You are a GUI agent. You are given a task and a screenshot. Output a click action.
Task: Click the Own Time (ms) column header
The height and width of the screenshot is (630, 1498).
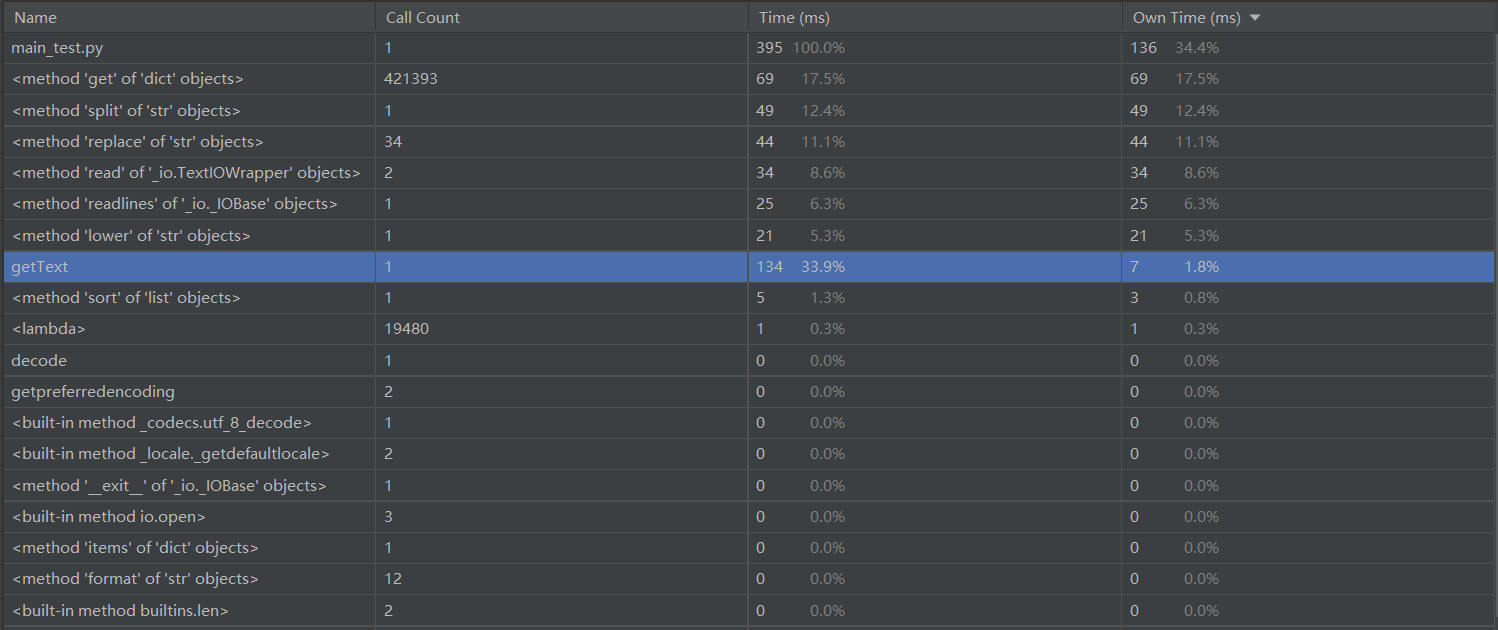[x=1186, y=18]
